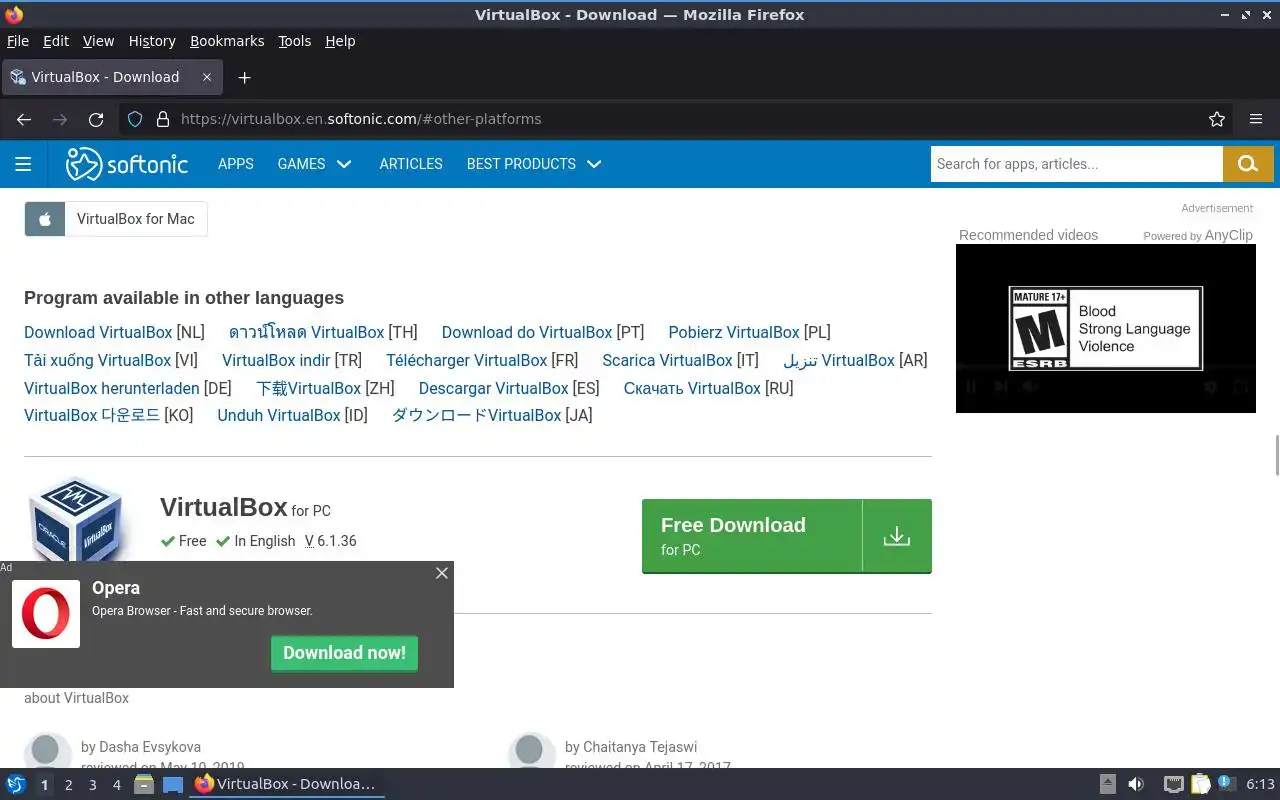Click the page vertical scrollbar thumb
1280x800 pixels.
[1276, 456]
